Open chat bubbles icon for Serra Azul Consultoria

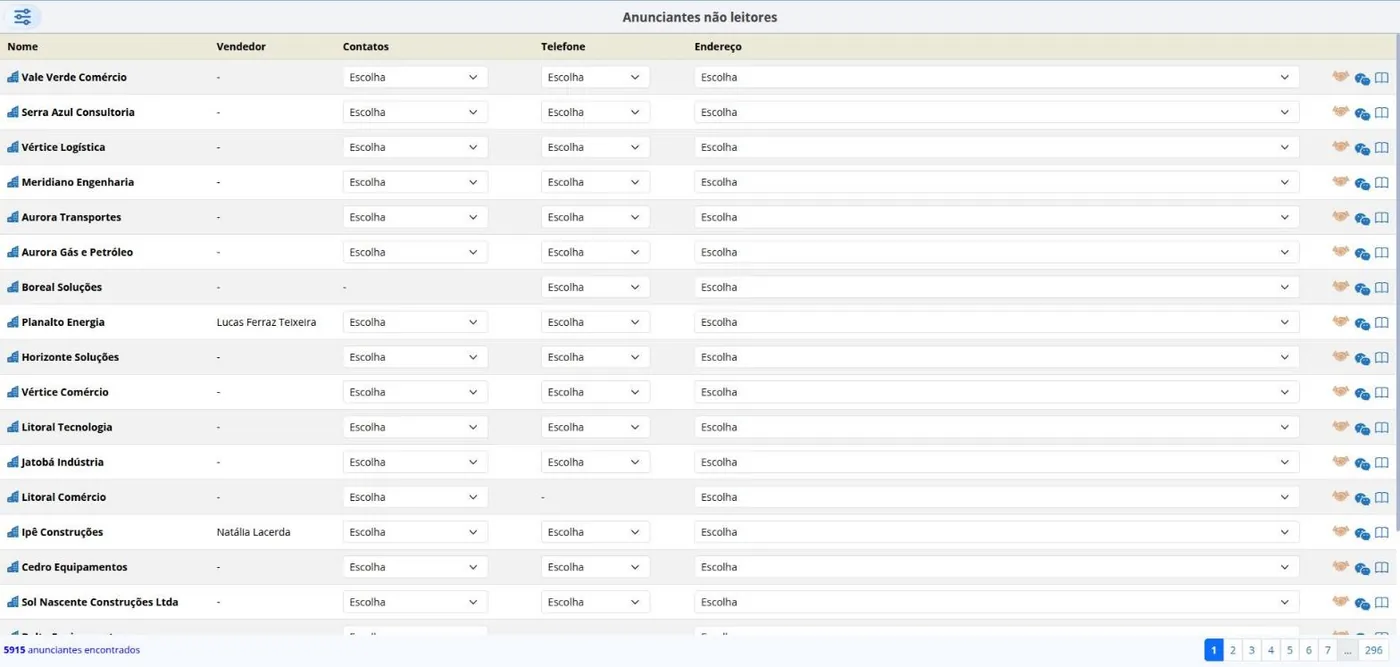click(1362, 113)
